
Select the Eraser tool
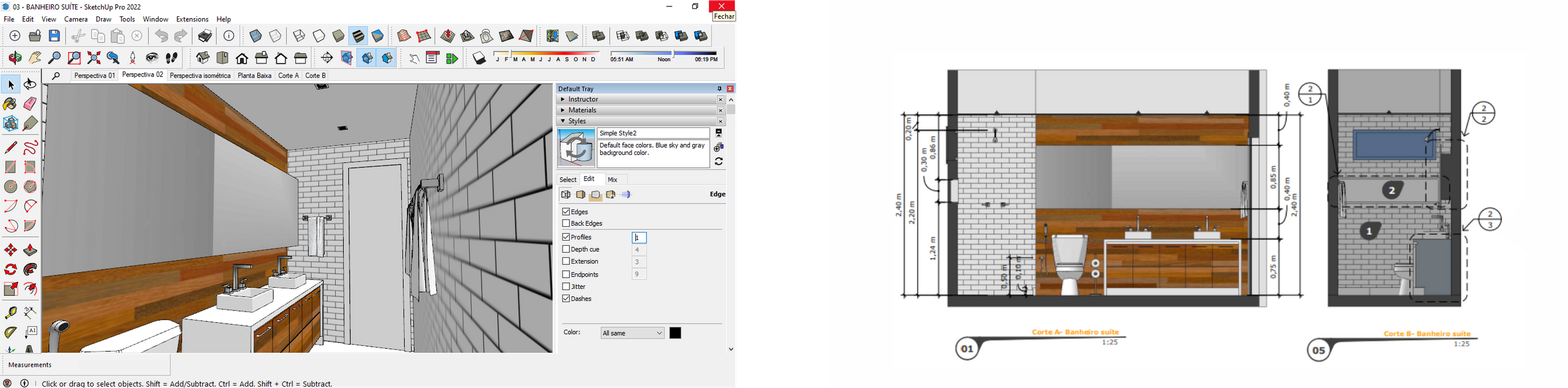pos(30,104)
